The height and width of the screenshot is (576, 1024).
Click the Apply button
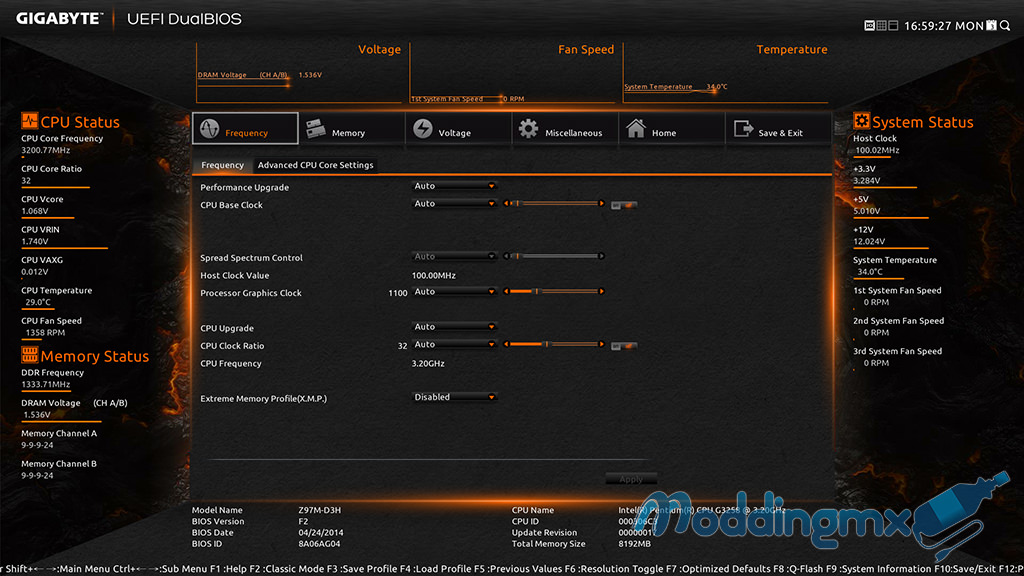point(631,479)
